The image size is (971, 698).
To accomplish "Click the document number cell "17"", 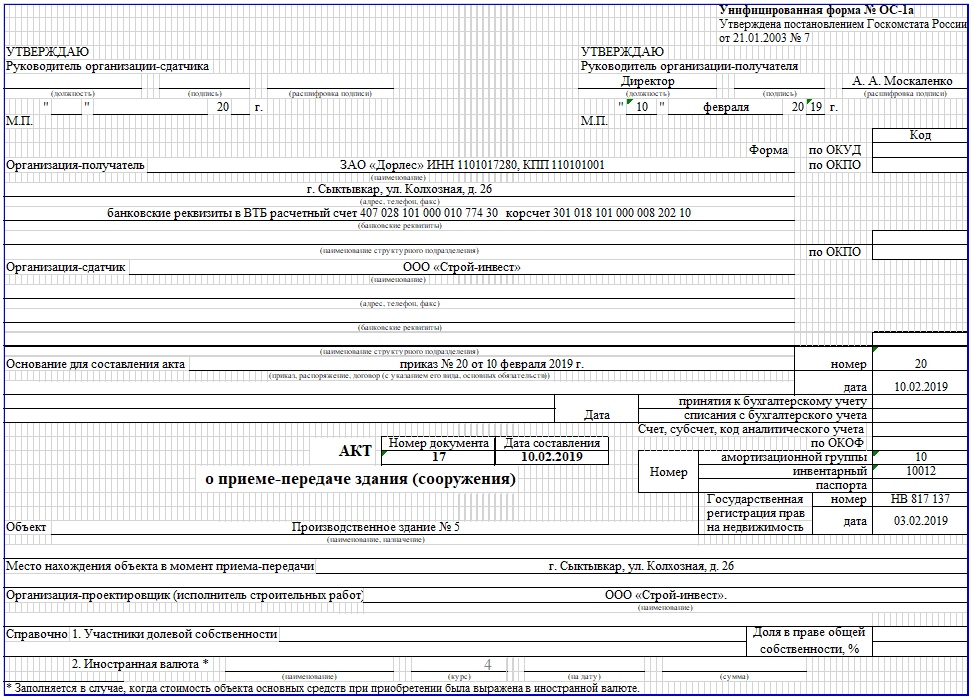I will [438, 457].
